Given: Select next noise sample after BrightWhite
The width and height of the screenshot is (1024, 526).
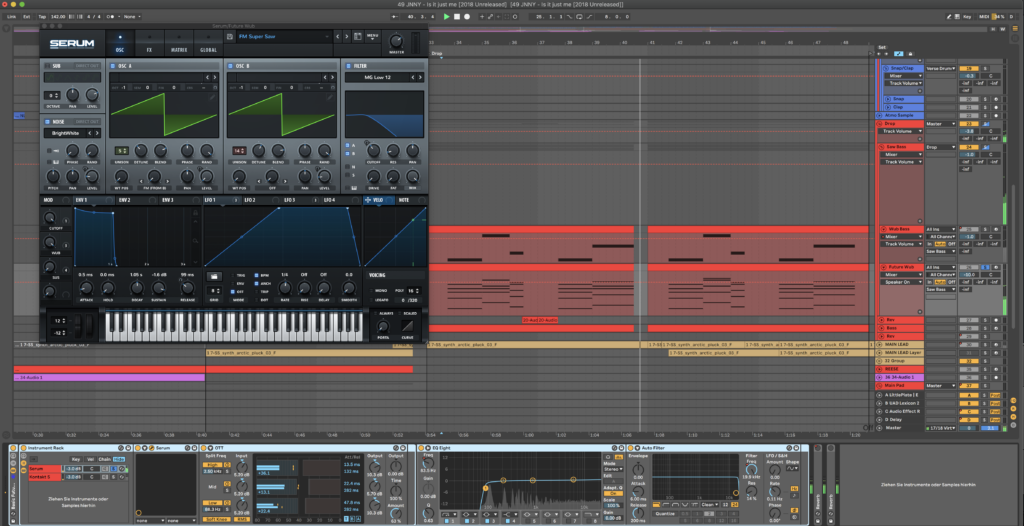Looking at the screenshot, I should 97,133.
